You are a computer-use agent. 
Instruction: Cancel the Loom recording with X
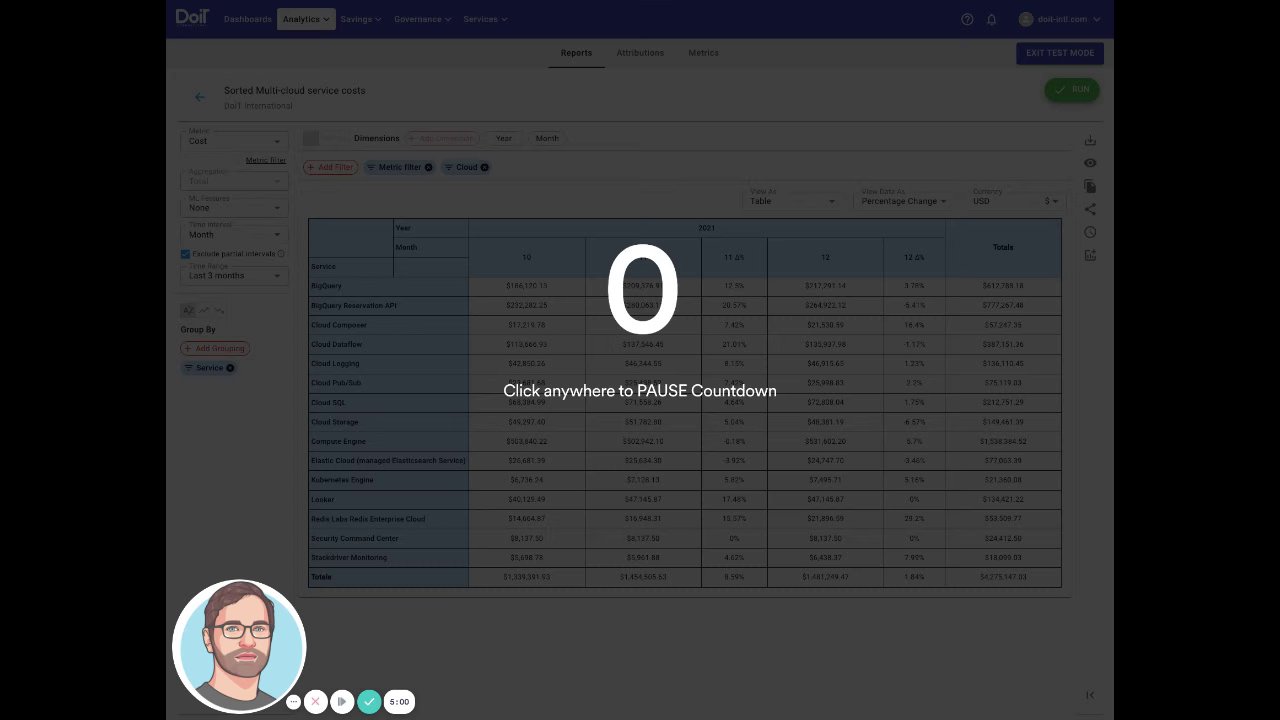(315, 702)
